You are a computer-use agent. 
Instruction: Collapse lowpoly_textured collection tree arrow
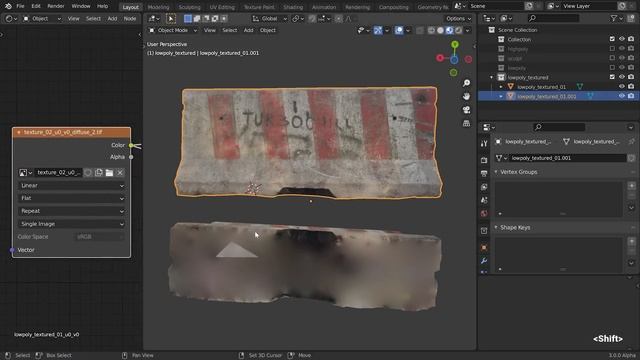point(491,78)
